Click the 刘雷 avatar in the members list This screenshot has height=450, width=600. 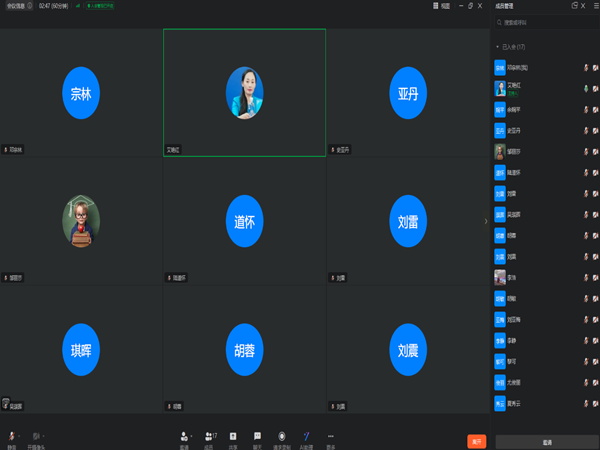(x=500, y=194)
